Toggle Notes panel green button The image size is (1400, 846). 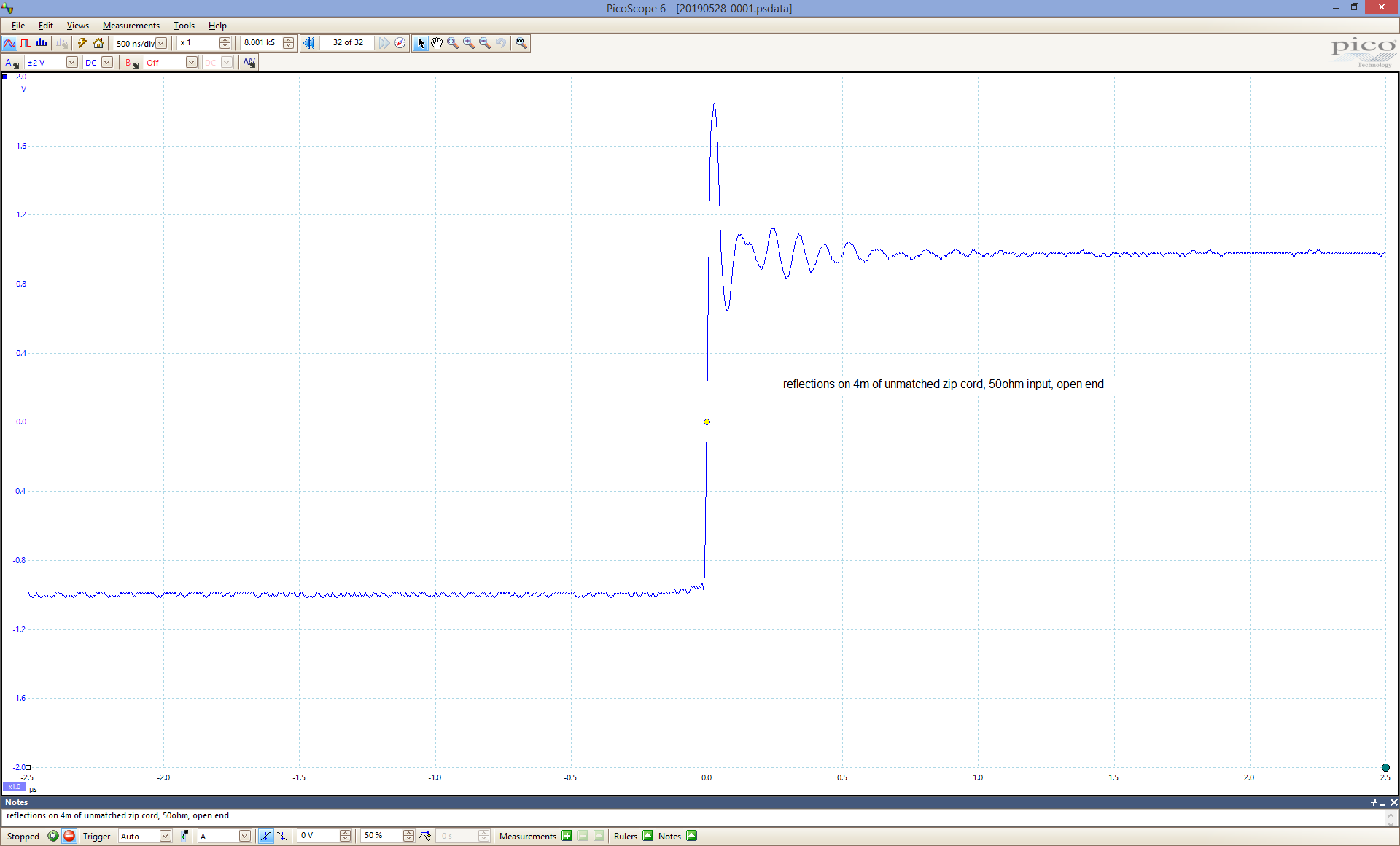[692, 836]
